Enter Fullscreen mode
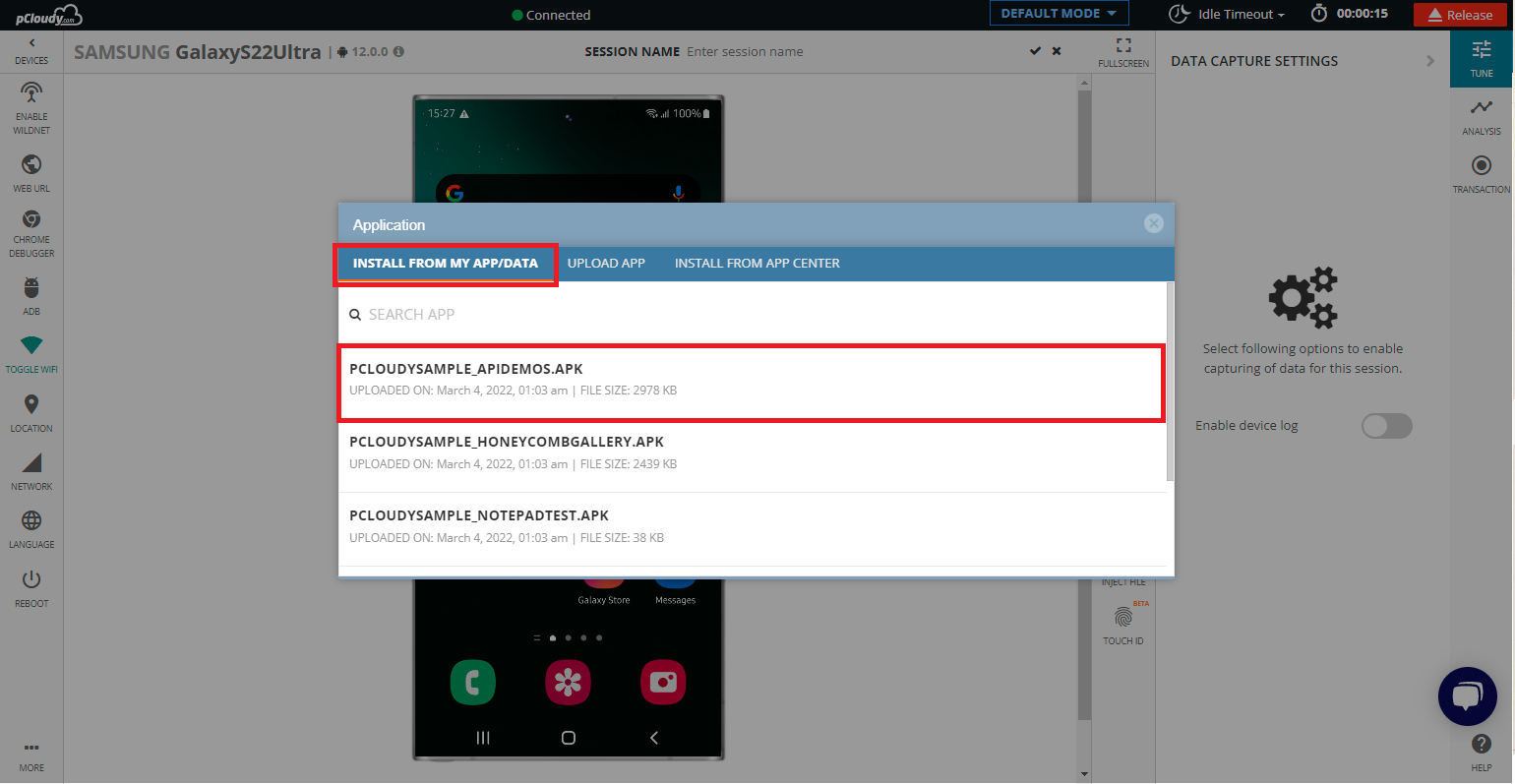Image resolution: width=1515 pixels, height=784 pixels. [1123, 52]
